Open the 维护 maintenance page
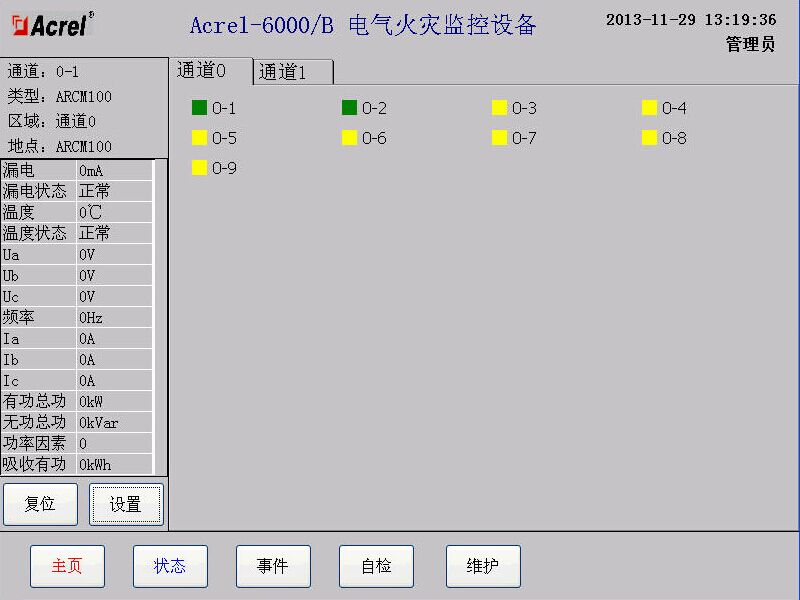800x600 pixels. coord(483,566)
